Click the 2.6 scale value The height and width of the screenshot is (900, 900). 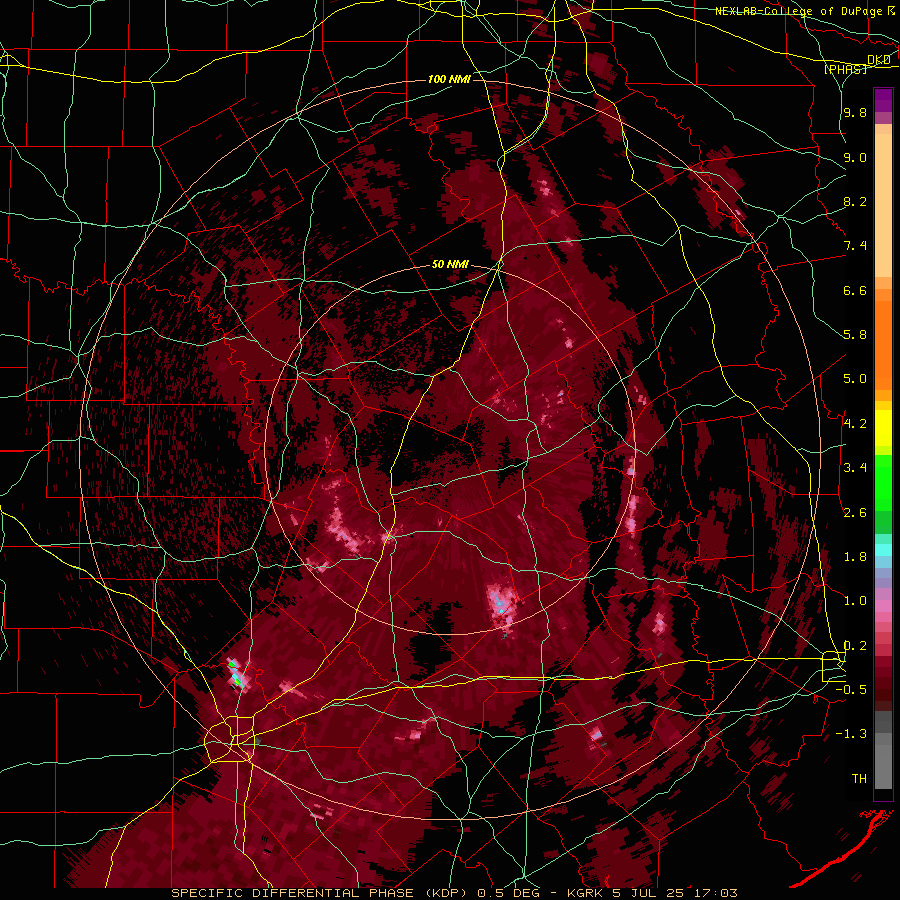click(x=855, y=513)
